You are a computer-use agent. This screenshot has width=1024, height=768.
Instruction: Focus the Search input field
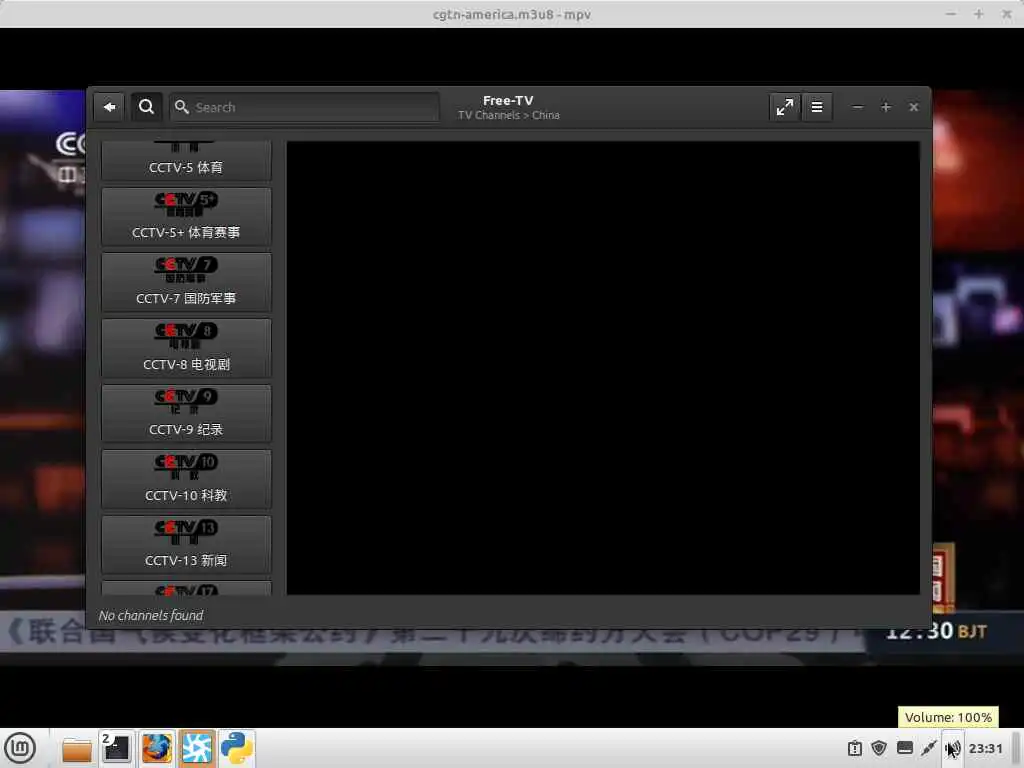point(304,107)
